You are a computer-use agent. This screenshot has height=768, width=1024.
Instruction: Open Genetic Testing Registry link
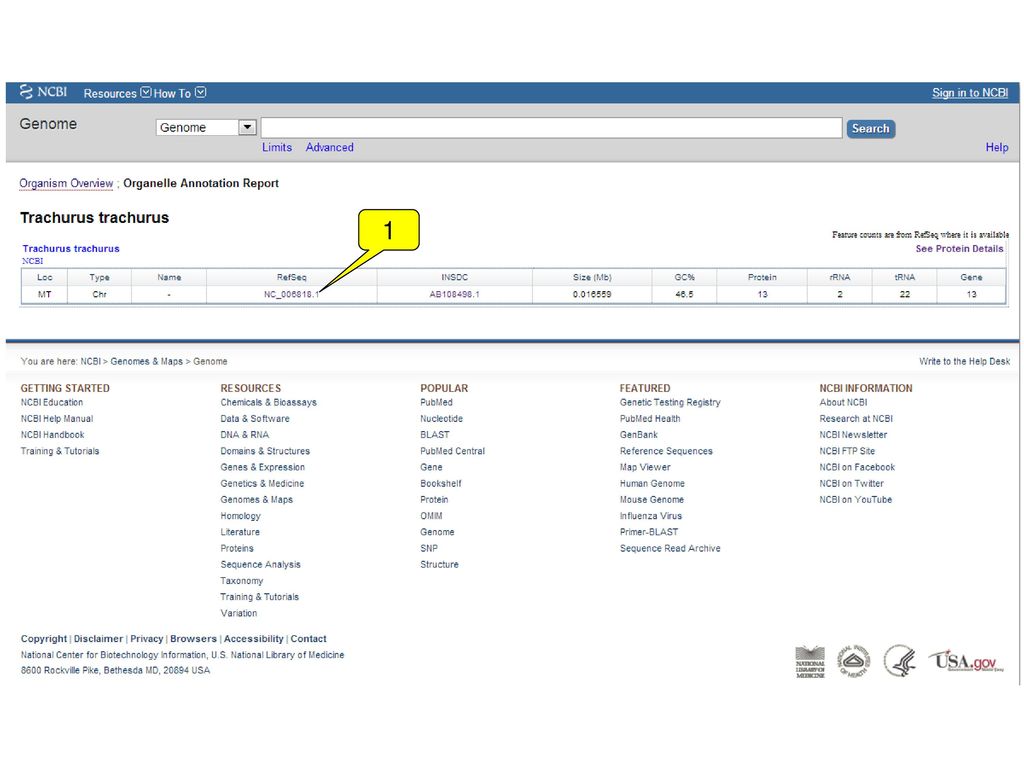tap(670, 402)
